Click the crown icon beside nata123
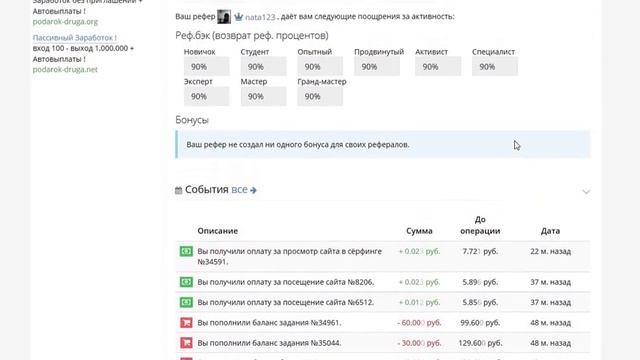640x360 pixels. 238,17
